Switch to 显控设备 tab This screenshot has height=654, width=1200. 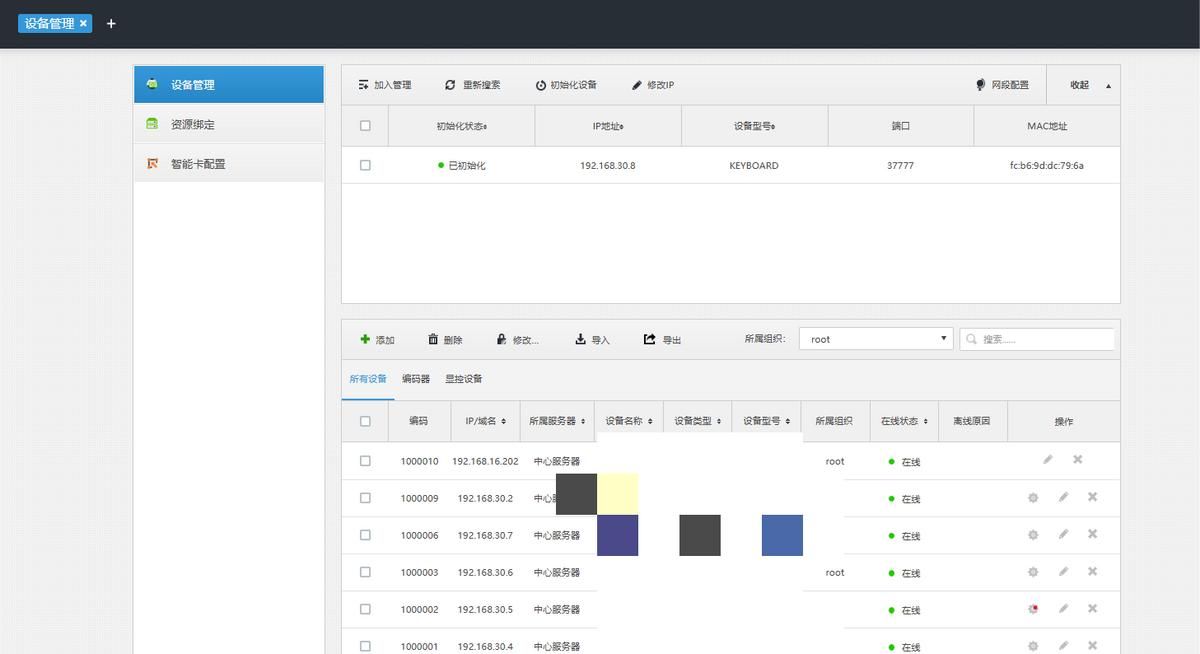[x=464, y=379]
